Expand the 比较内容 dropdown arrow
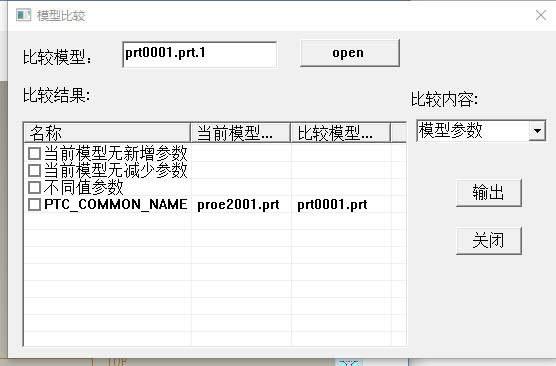The width and height of the screenshot is (556, 366). tap(537, 131)
